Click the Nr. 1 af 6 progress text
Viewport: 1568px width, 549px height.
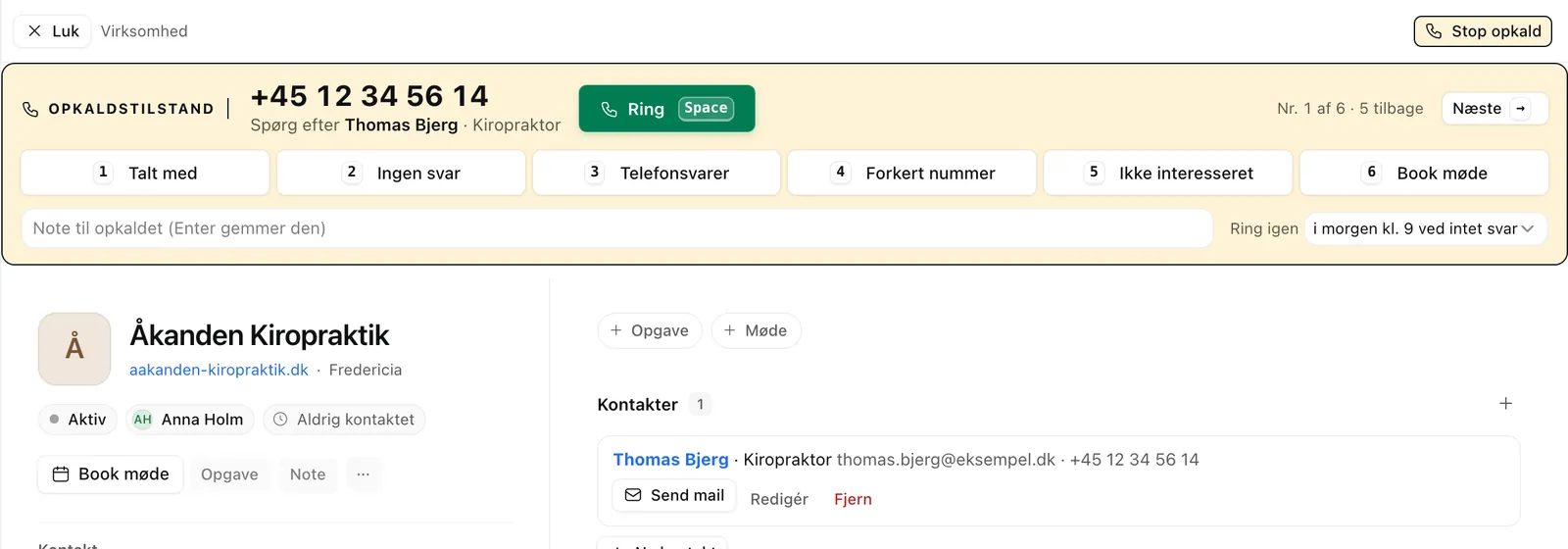pos(1311,109)
